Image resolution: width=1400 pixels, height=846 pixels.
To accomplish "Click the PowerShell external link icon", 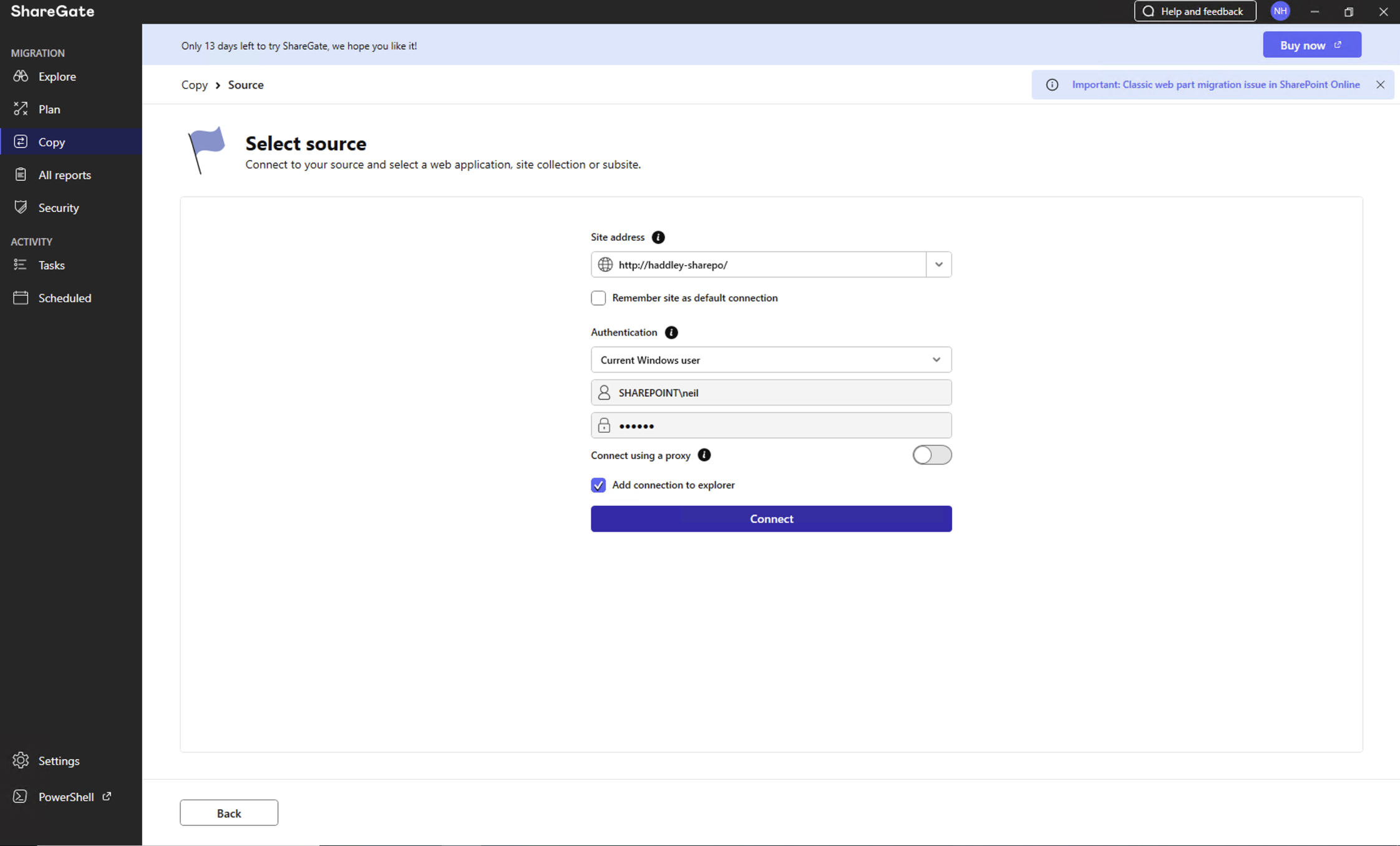I will pyautogui.click(x=107, y=796).
